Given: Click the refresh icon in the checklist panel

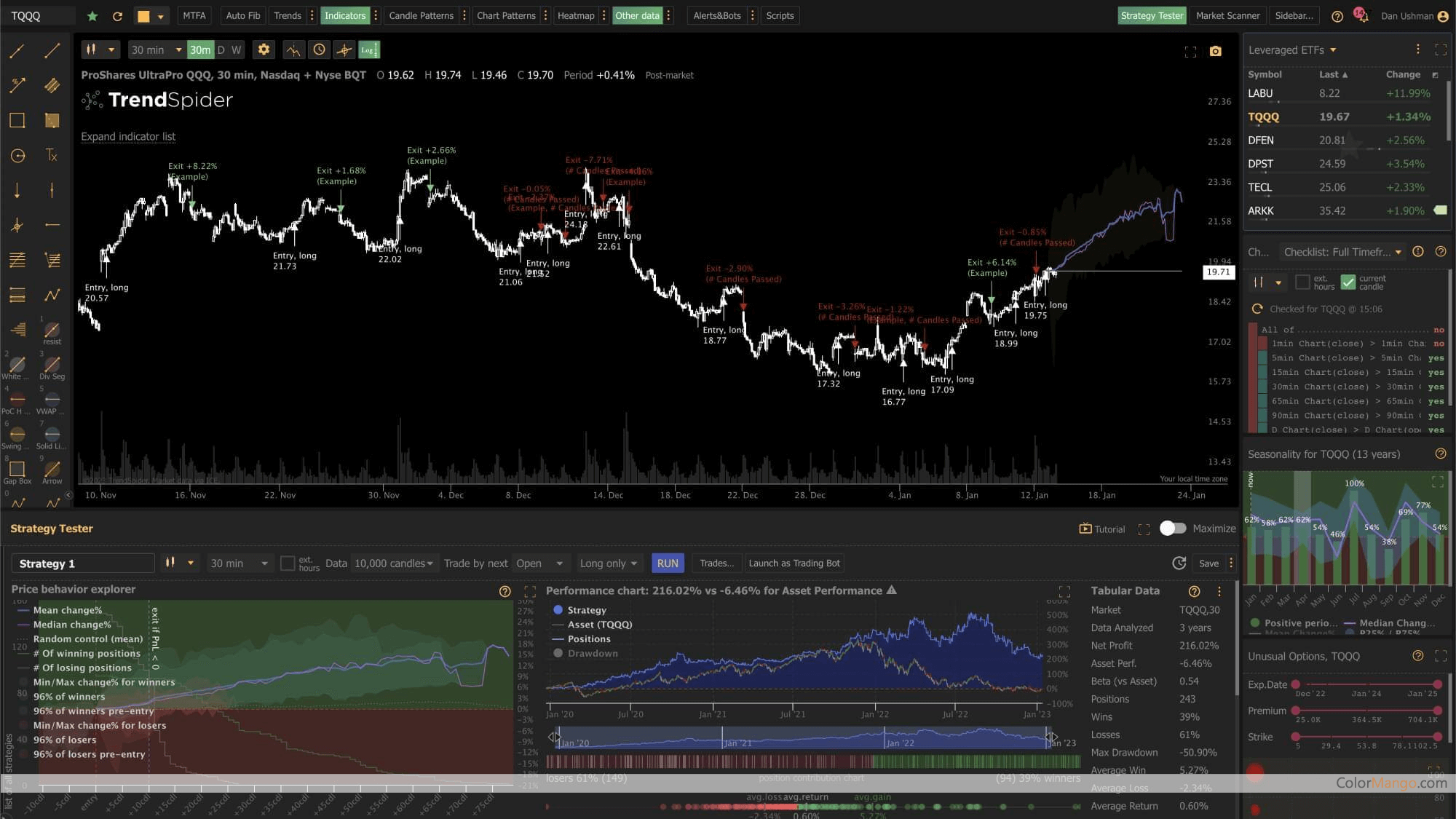Looking at the screenshot, I should coord(1257,309).
